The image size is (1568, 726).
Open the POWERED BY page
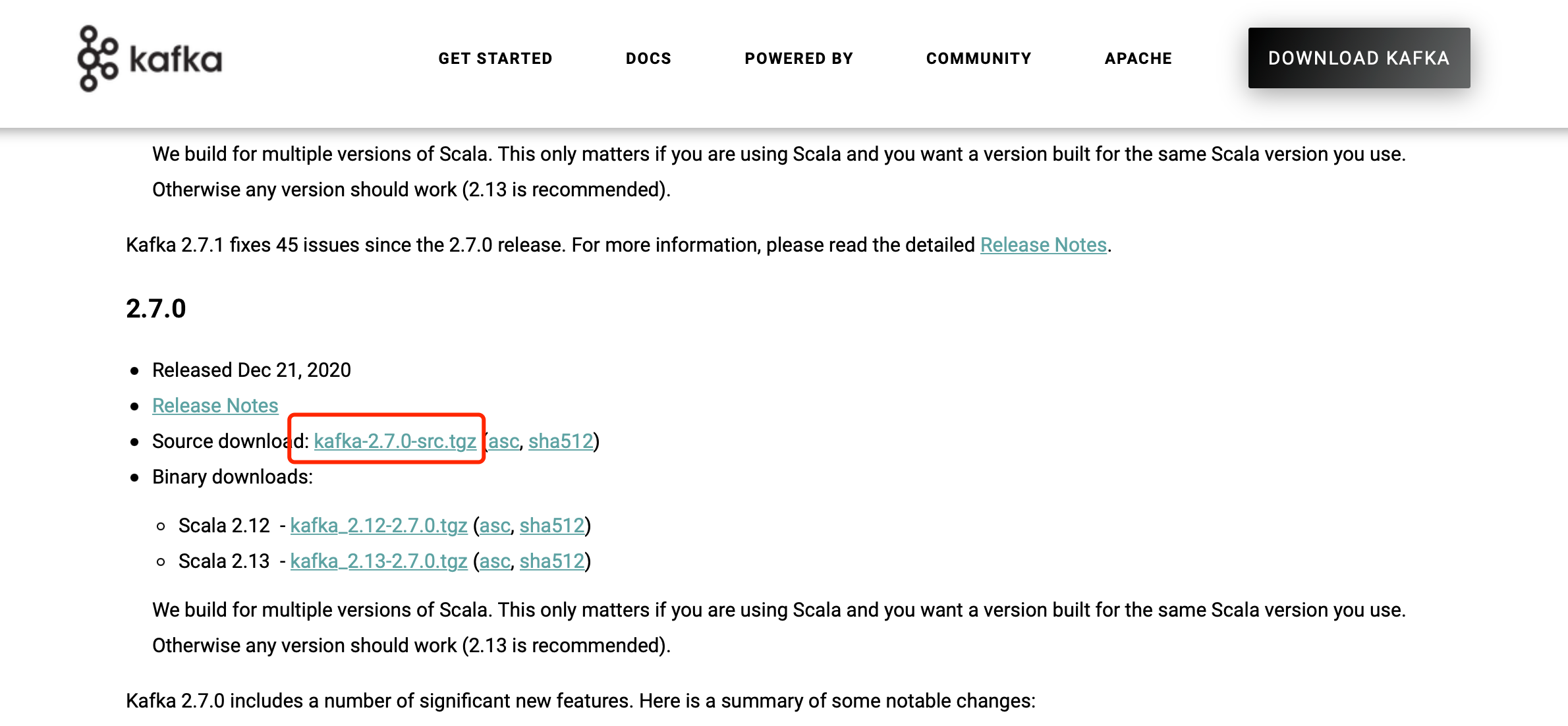pos(798,59)
